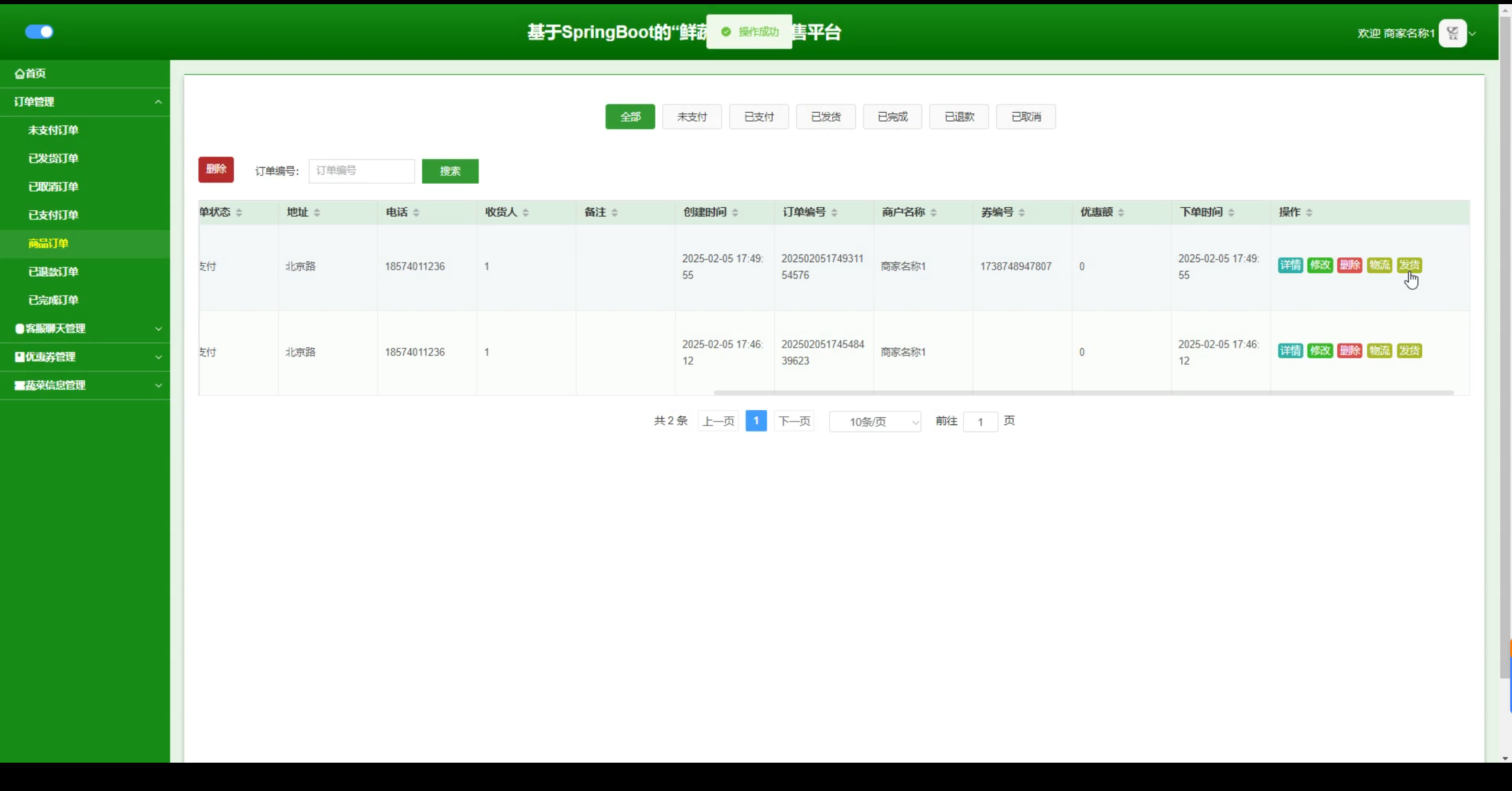Click the green 搜索 button

point(449,171)
